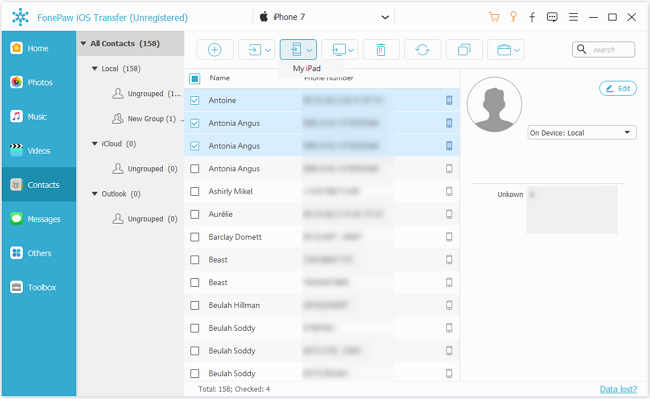Open Others in the sidebar
The height and width of the screenshot is (399, 650).
click(39, 253)
